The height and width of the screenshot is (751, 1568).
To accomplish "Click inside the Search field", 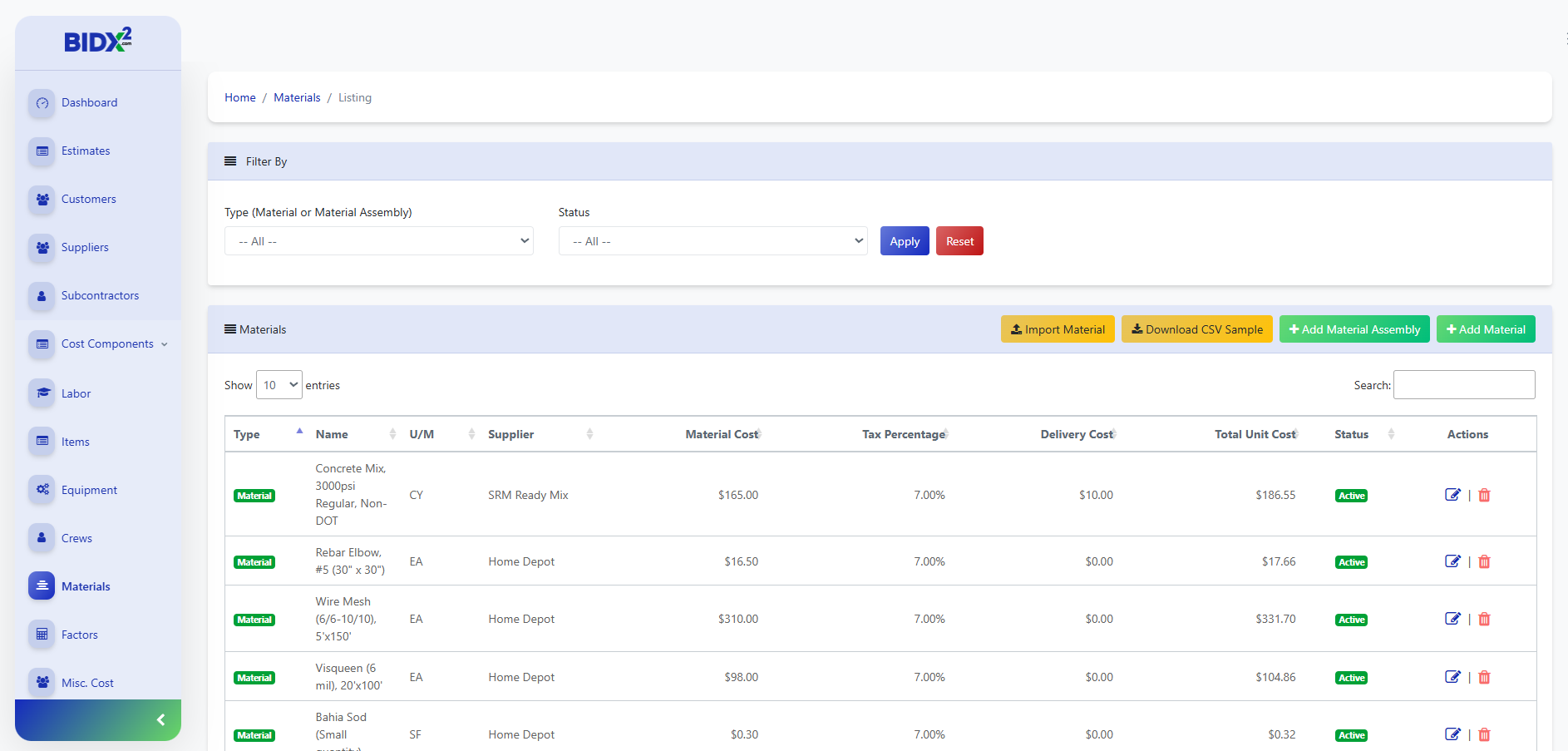I will [1463, 384].
